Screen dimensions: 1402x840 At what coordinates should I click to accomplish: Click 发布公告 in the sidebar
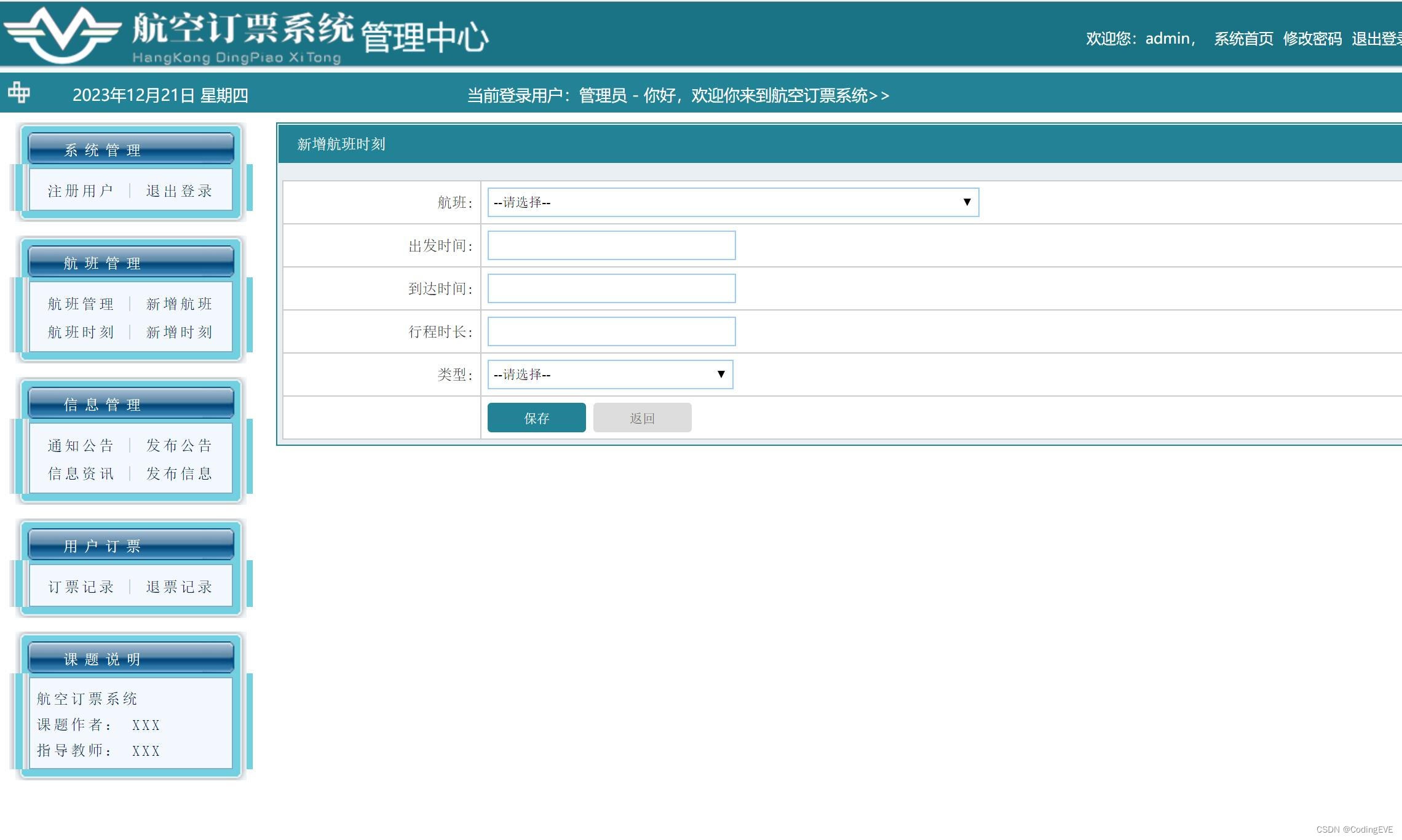(x=179, y=445)
